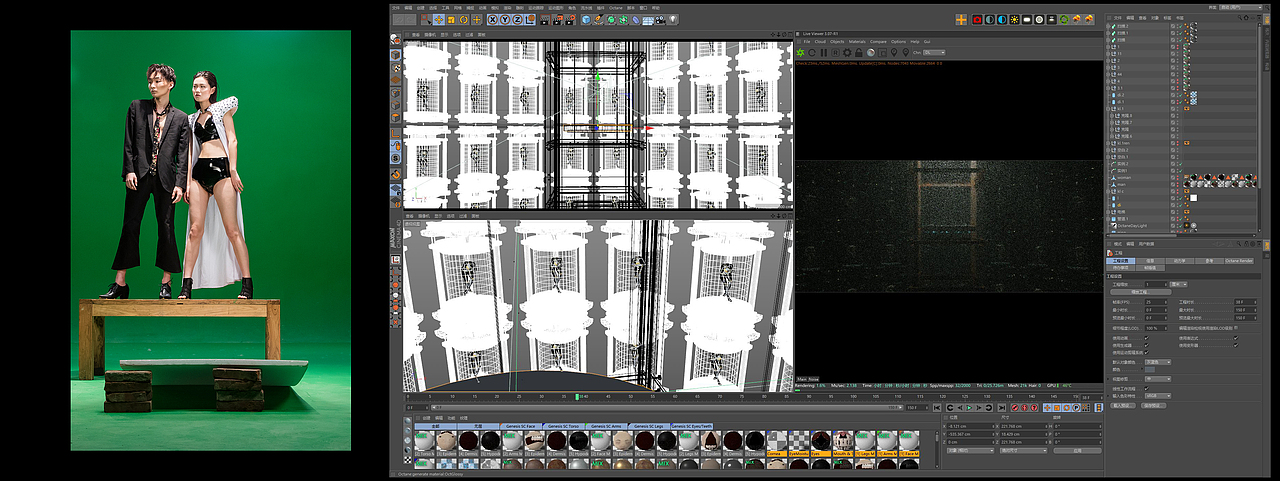Image resolution: width=1280 pixels, height=481 pixels.
Task: Click the 保存预设 button
Action: pos(1153,405)
